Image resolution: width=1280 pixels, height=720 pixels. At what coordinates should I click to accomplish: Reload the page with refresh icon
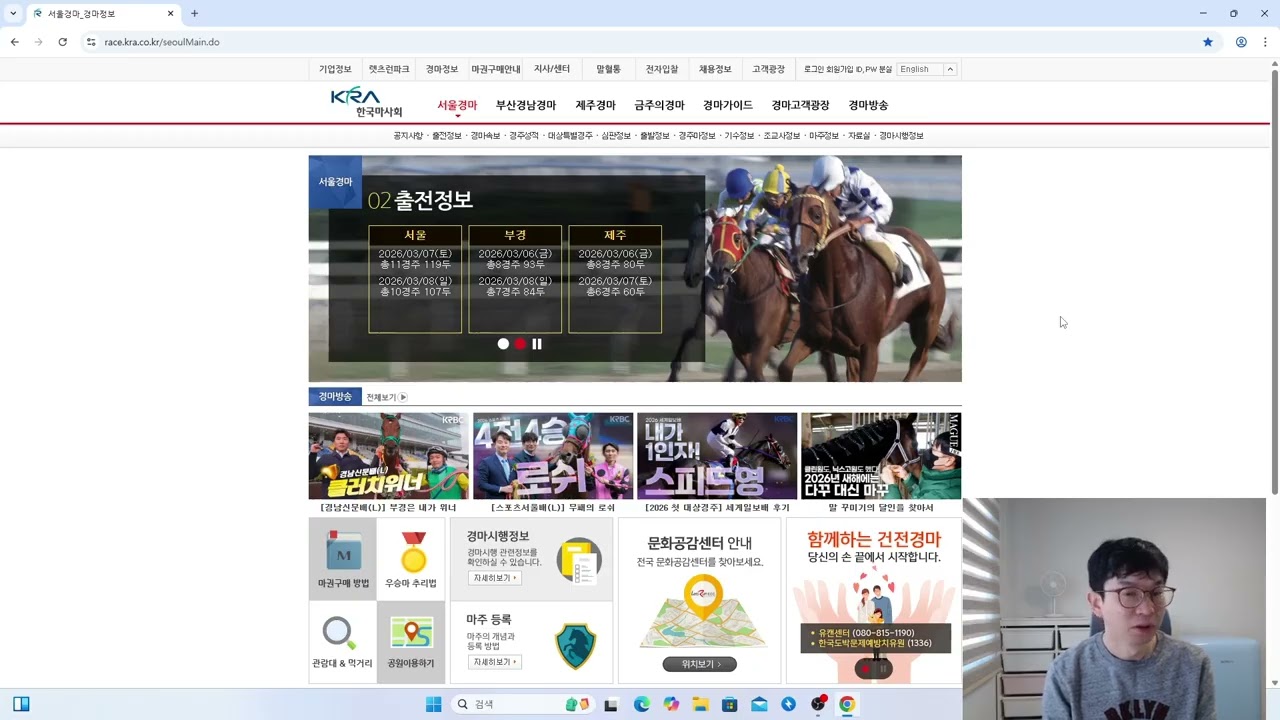click(62, 42)
